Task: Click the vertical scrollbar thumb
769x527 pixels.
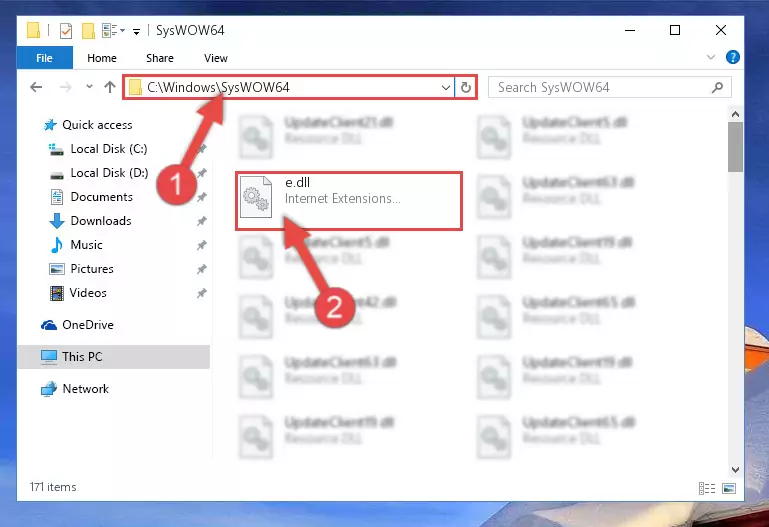Action: (x=735, y=147)
